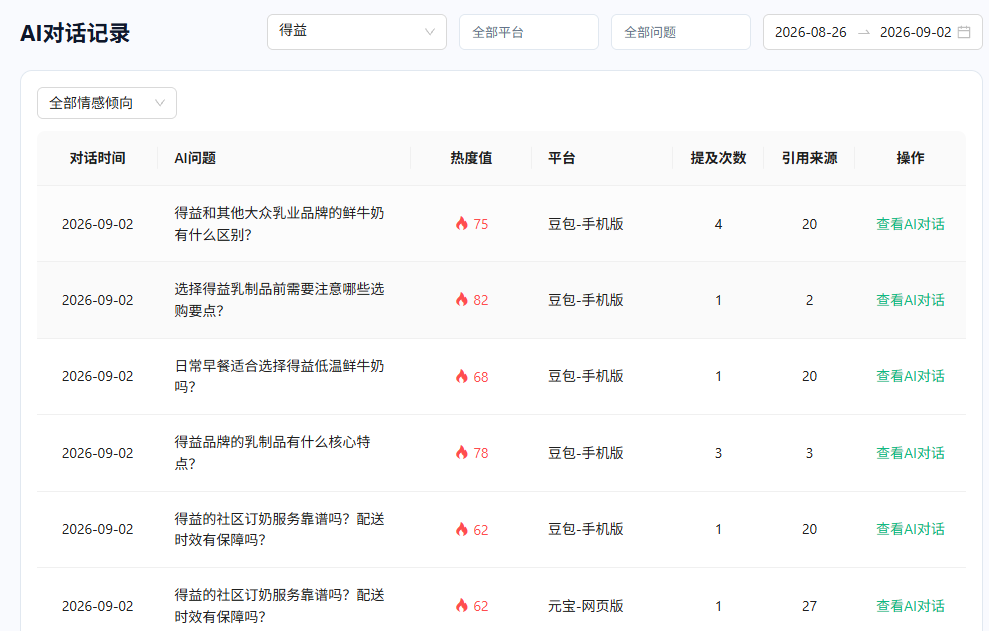Click platform 元宝-网页版 cell
This screenshot has width=989, height=631.
tap(585, 606)
